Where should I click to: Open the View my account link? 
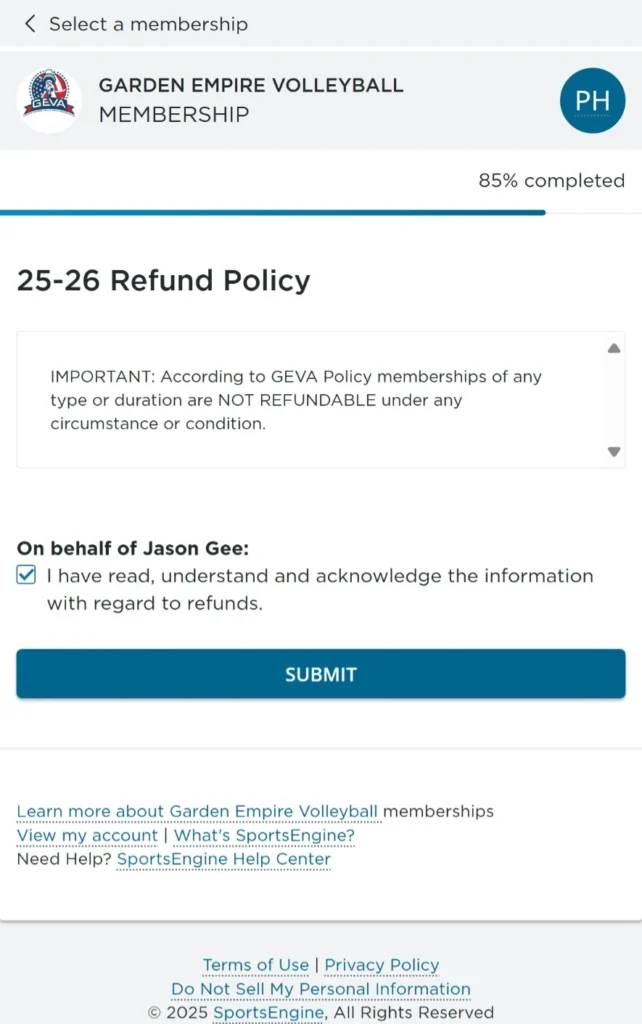coord(87,835)
